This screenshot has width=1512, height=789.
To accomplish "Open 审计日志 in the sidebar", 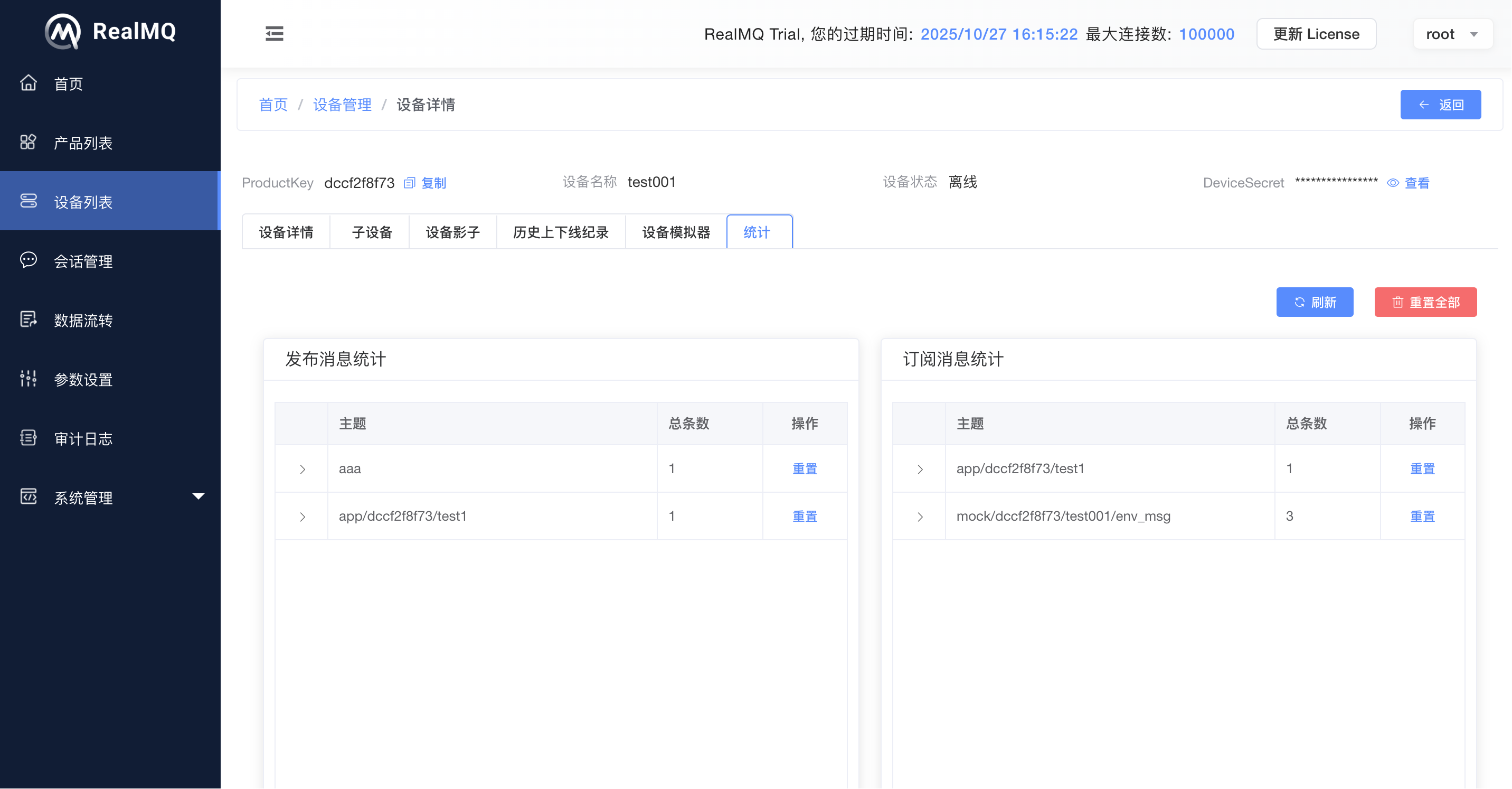I will 110,438.
